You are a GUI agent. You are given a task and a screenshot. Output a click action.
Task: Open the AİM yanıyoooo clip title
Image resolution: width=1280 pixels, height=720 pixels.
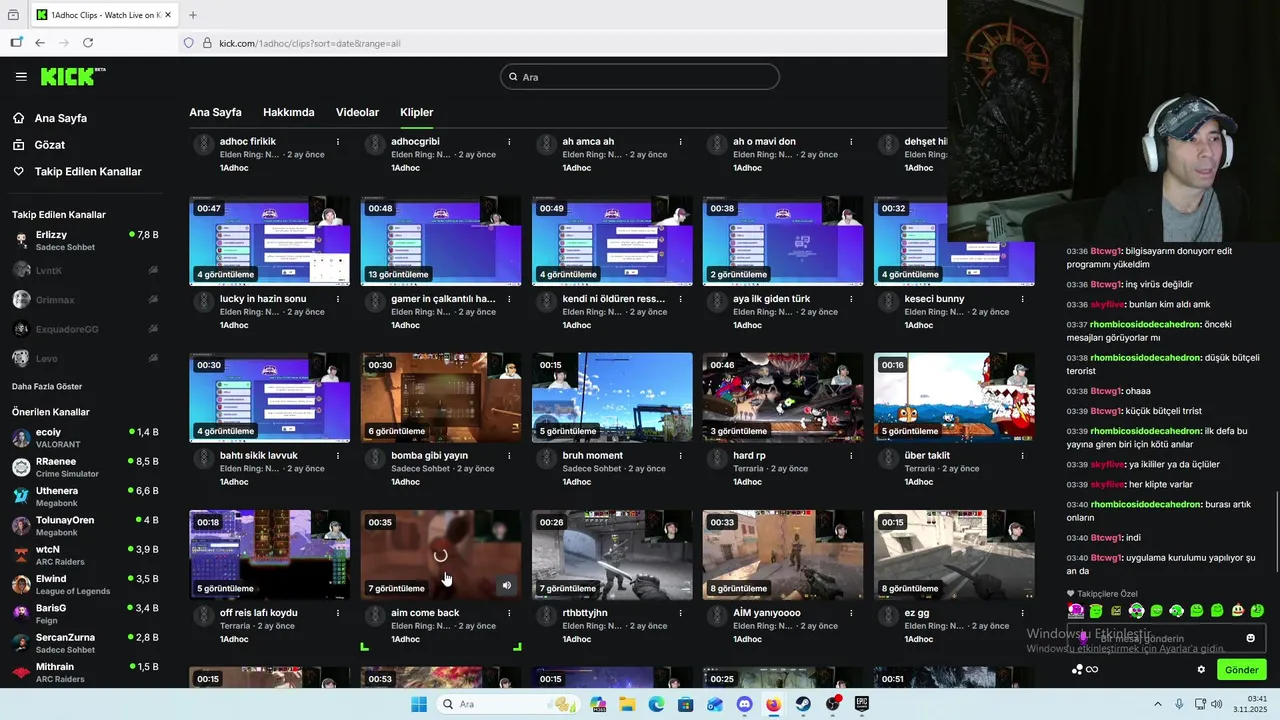pos(767,613)
